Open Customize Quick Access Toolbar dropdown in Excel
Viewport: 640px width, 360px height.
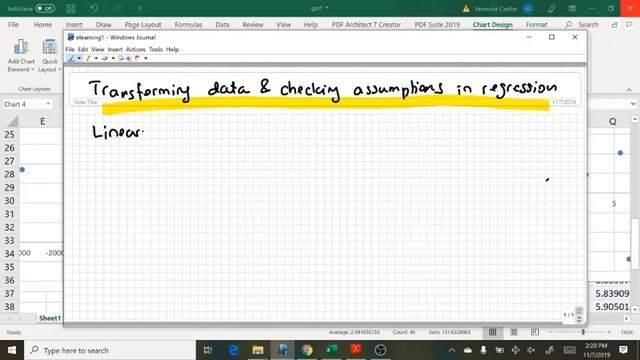(140, 8)
